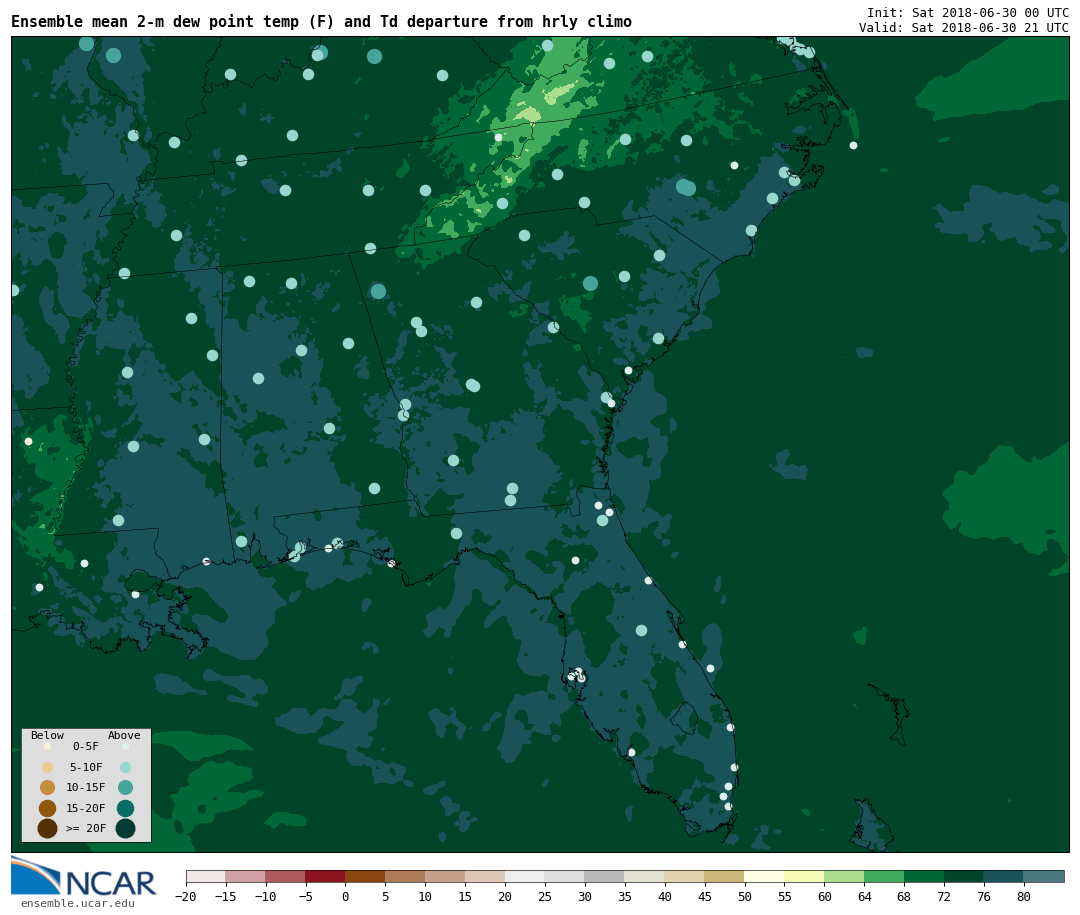
Task: Select the green swatch between 64 and 68
Action: click(x=885, y=876)
